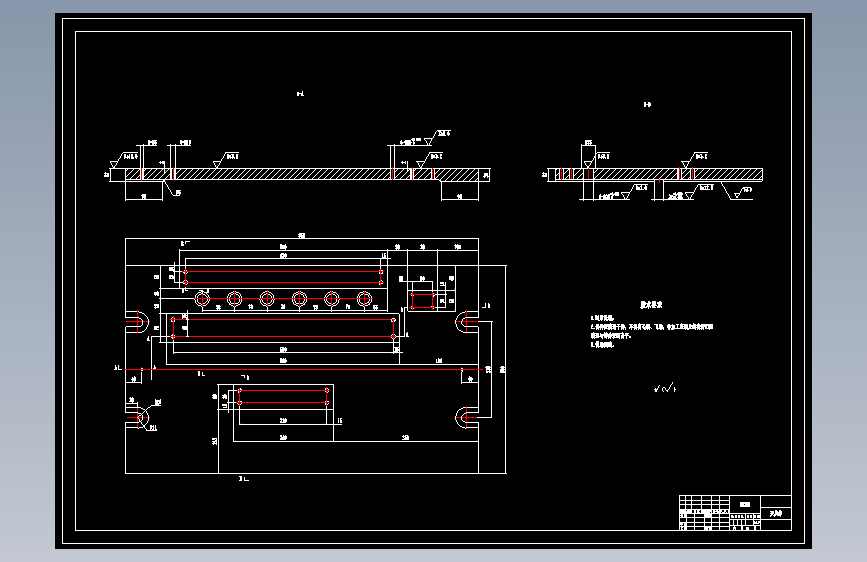Click the technical requirements heading above the notes
Image resolution: width=867 pixels, height=562 pixels.
[651, 305]
